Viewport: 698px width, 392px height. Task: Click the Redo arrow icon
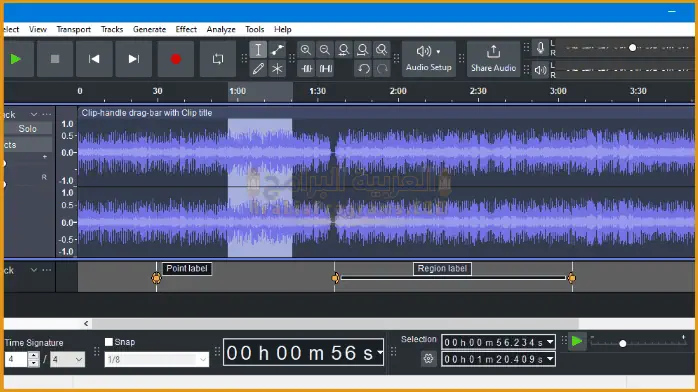click(382, 69)
